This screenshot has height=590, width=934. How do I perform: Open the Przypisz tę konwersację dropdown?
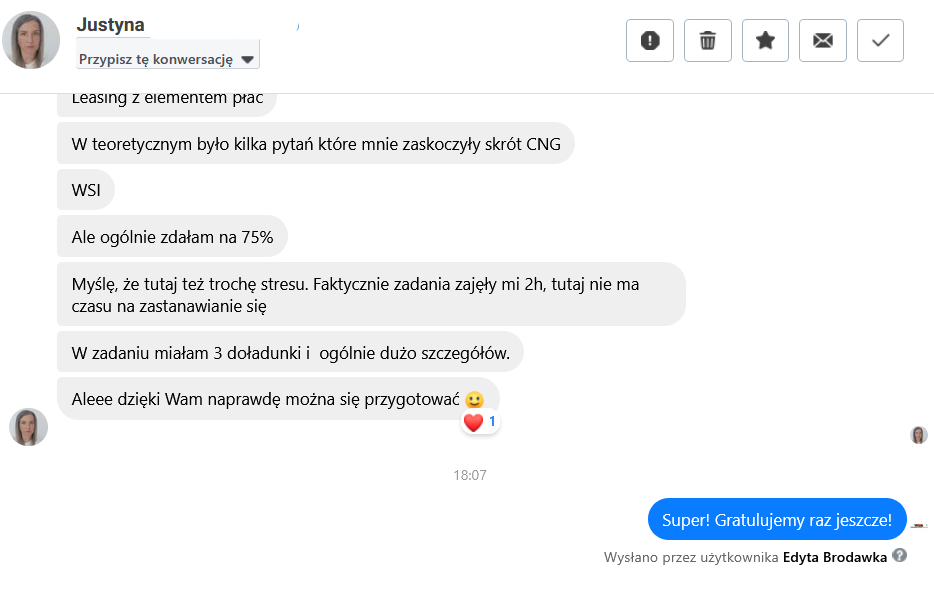(167, 59)
